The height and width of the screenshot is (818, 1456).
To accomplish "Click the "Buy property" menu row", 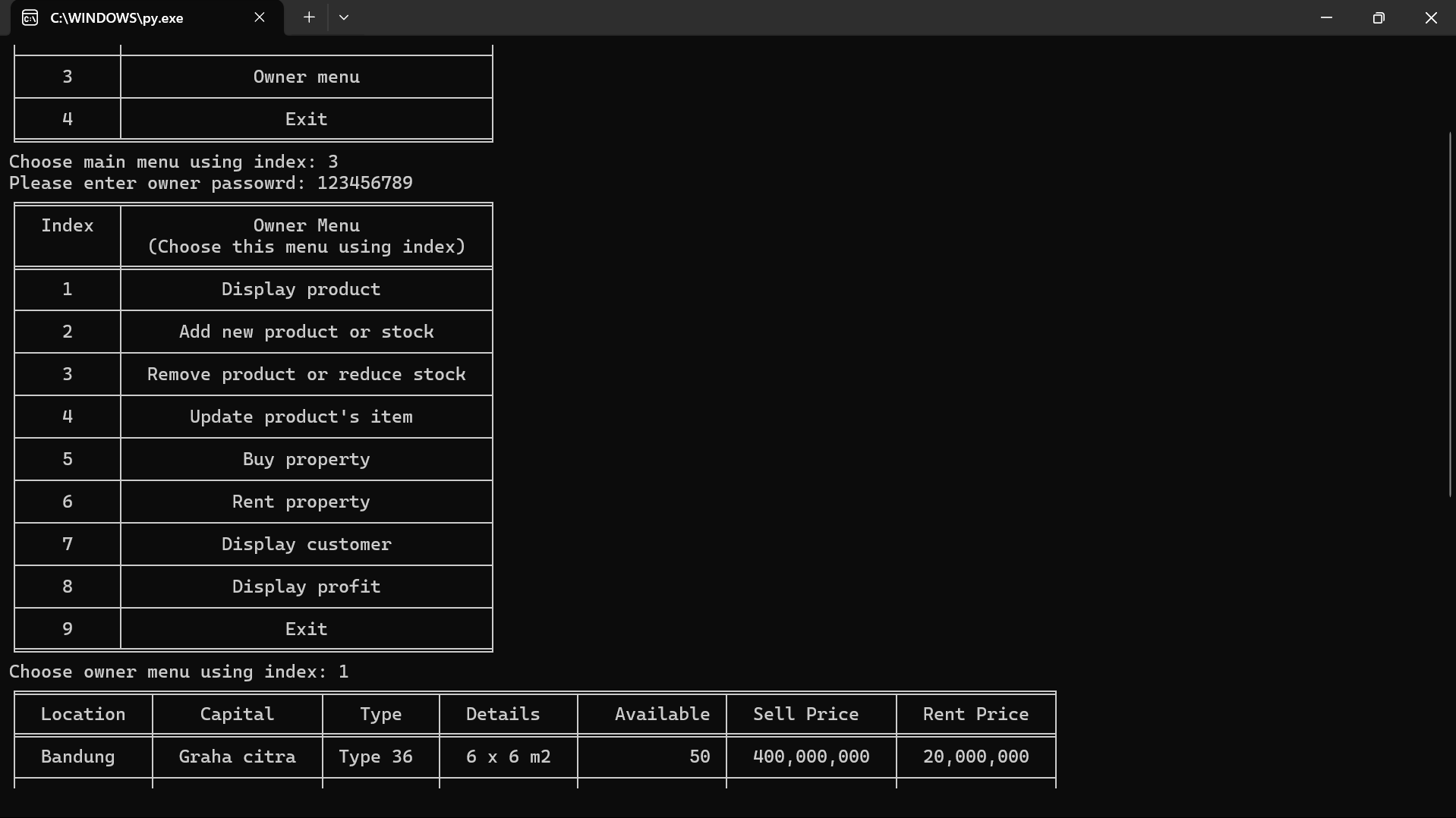I will 306,459.
